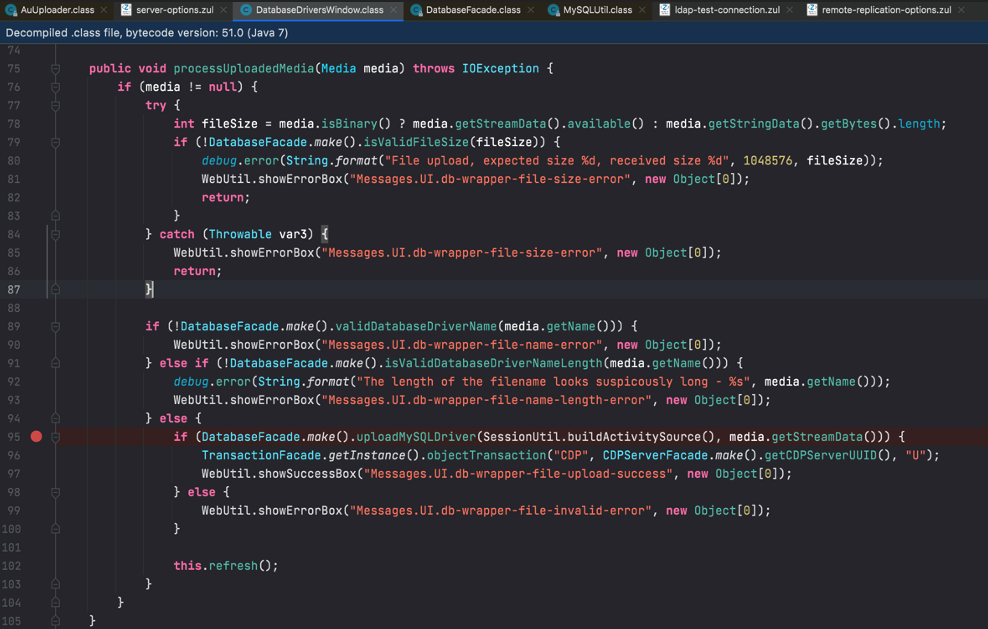Click the AuUploader.class tab file icon

click(x=11, y=10)
